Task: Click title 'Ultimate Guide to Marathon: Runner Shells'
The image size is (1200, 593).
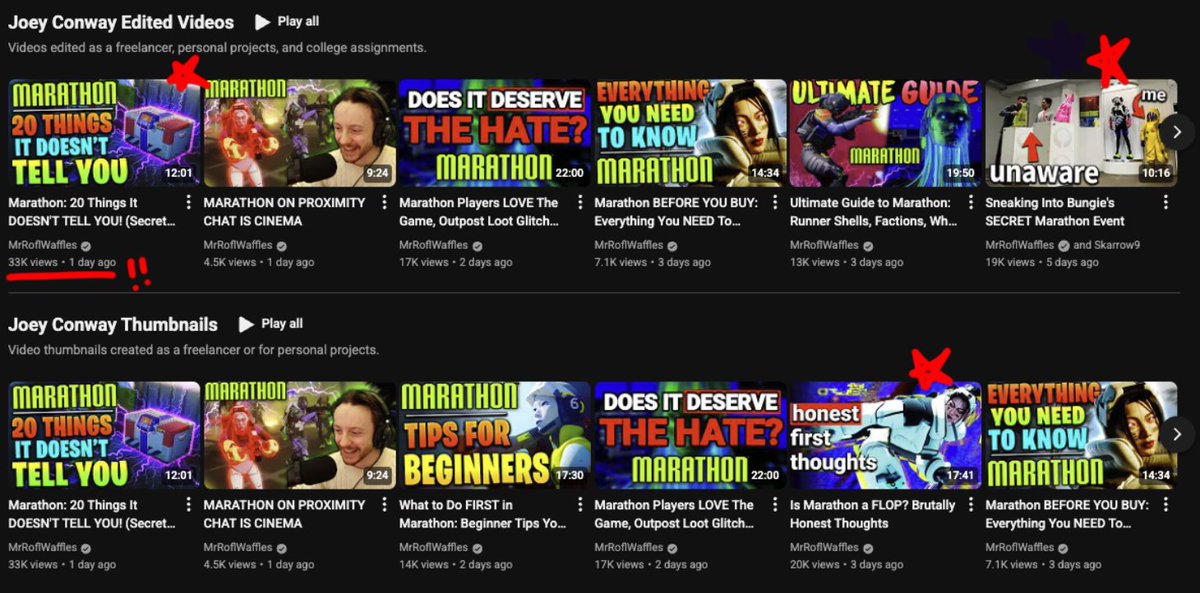Action: coord(874,212)
